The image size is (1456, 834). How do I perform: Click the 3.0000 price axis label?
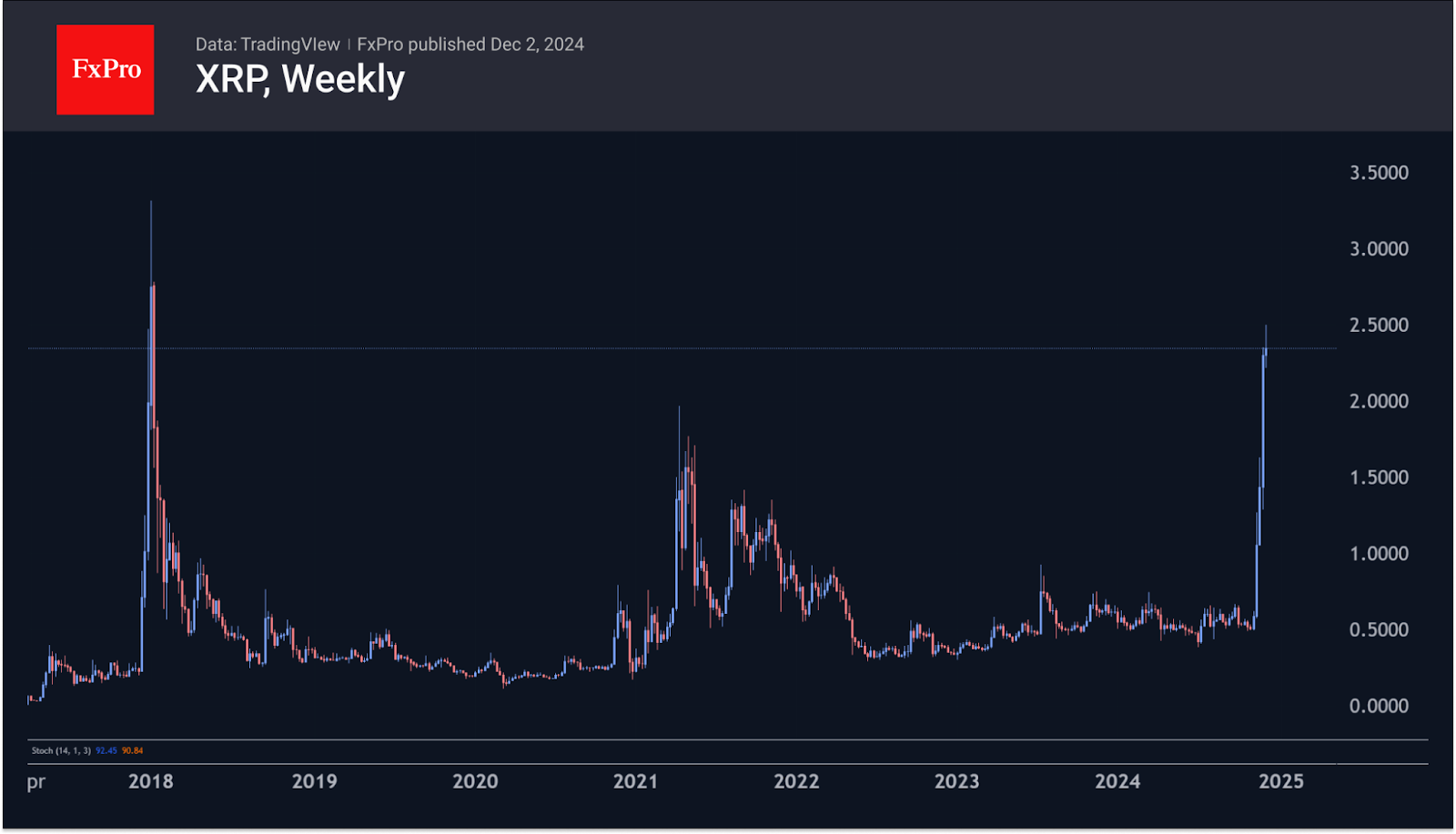click(x=1379, y=249)
